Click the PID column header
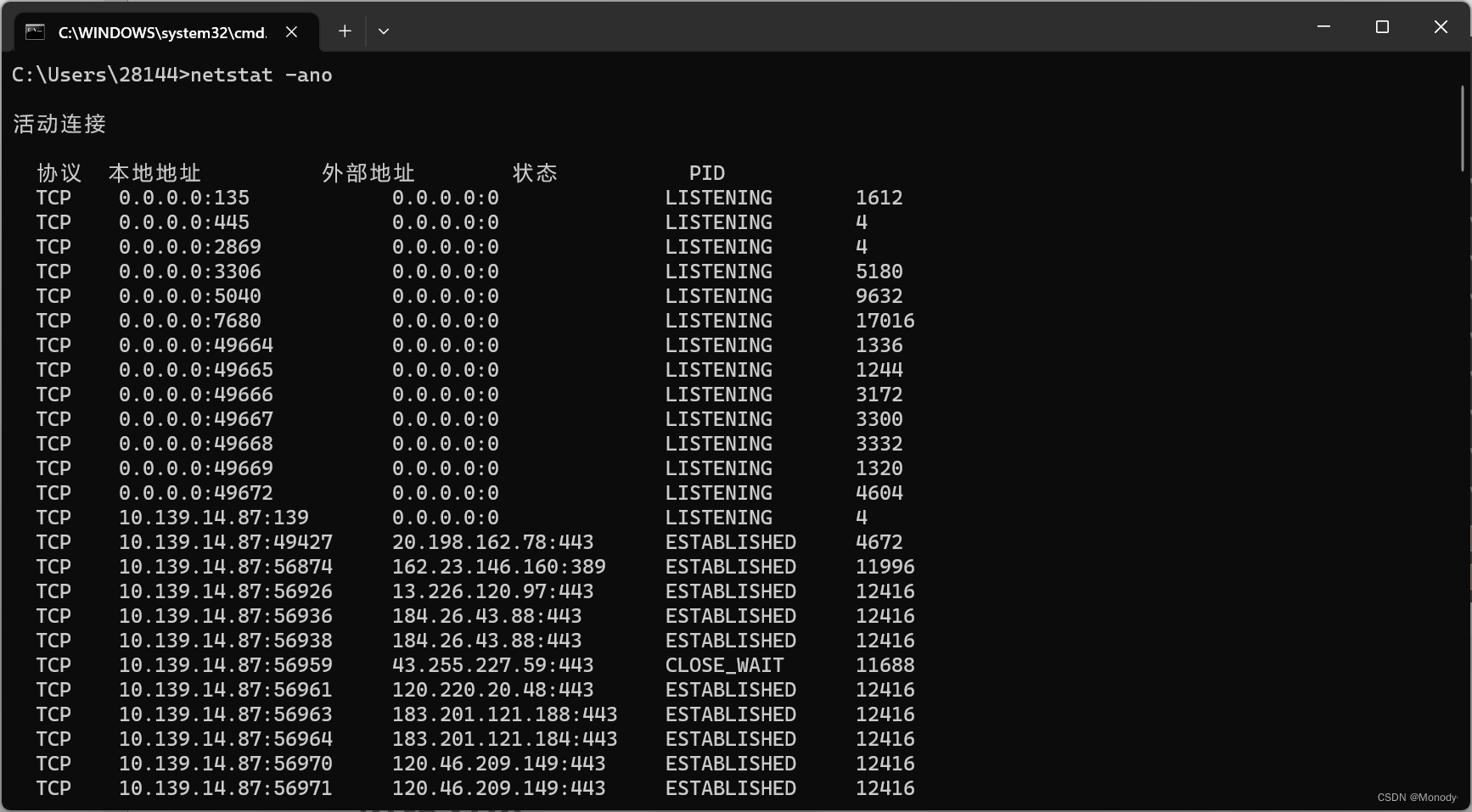Image resolution: width=1472 pixels, height=812 pixels. (707, 173)
